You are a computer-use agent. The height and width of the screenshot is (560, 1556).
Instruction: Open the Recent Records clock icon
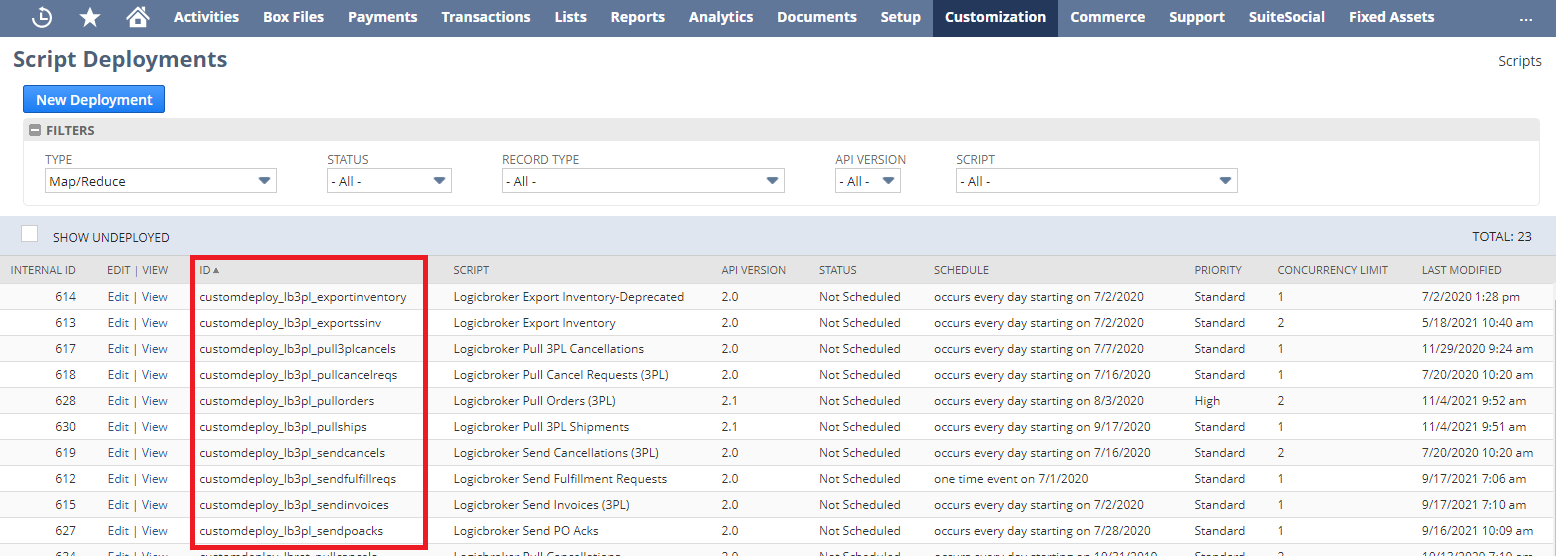click(42, 17)
